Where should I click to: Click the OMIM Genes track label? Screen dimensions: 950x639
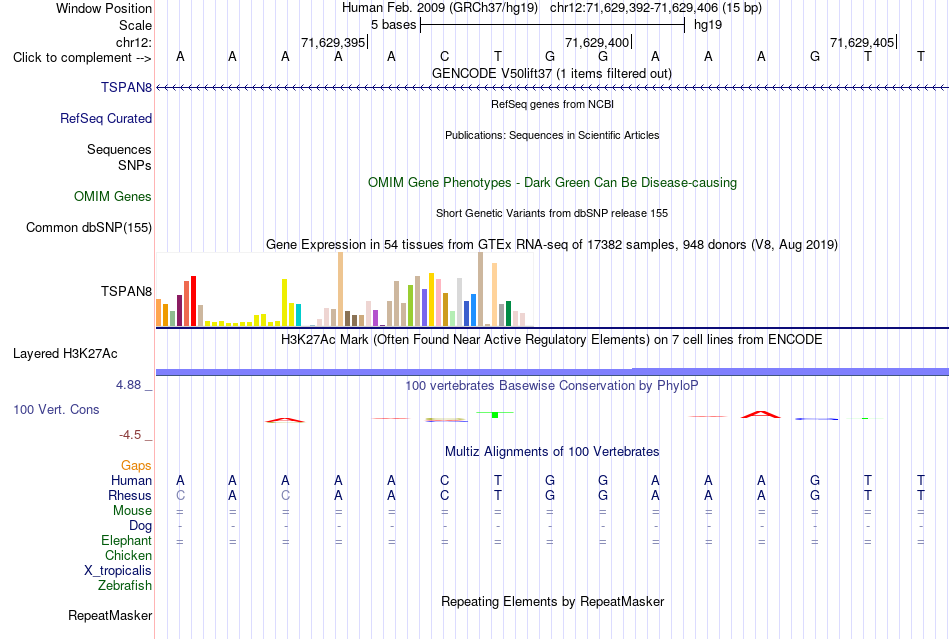(113, 196)
